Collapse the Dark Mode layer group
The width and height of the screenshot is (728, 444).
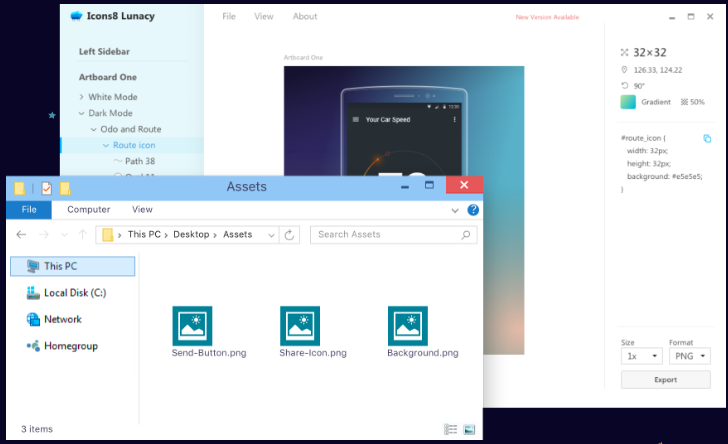point(82,113)
